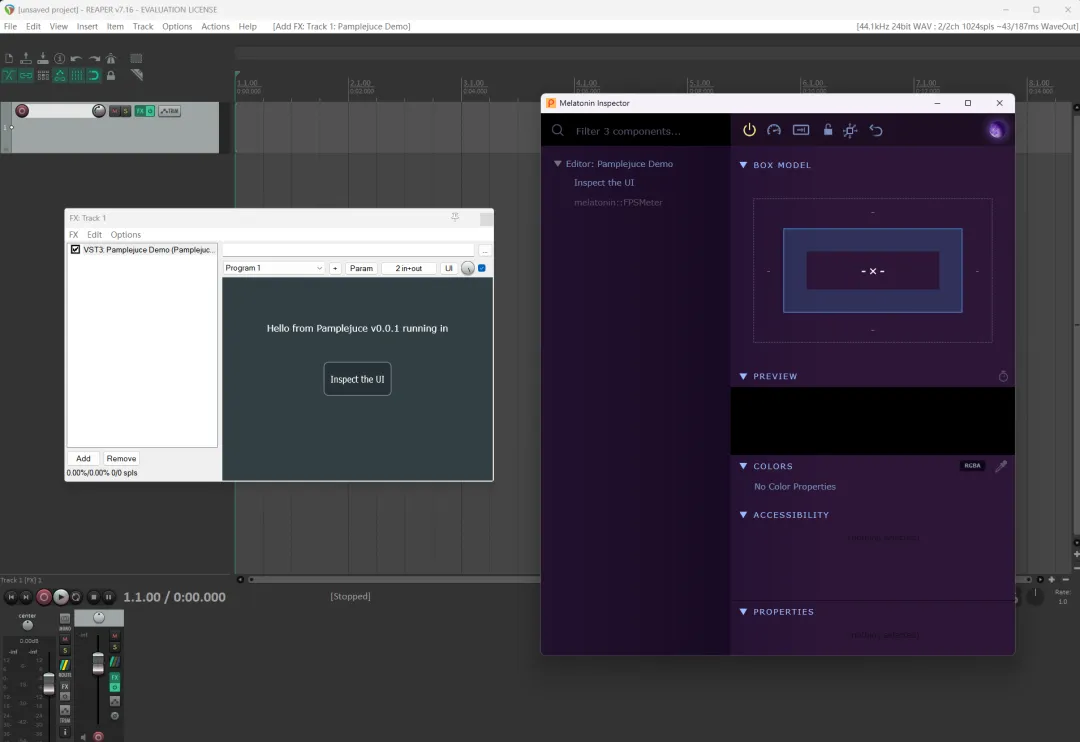
Task: Open the Insert menu
Action: coord(87,26)
